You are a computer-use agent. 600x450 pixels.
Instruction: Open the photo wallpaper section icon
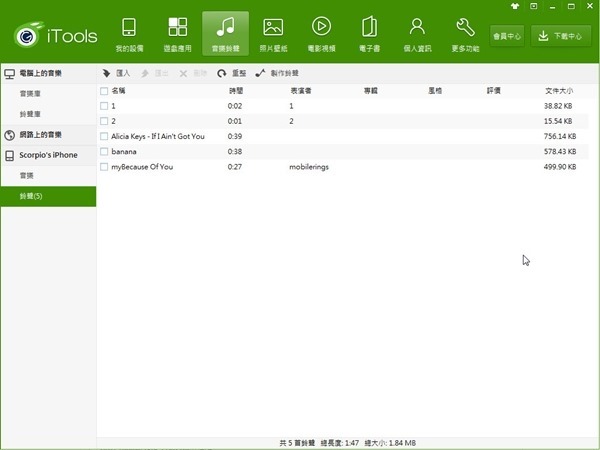272,27
